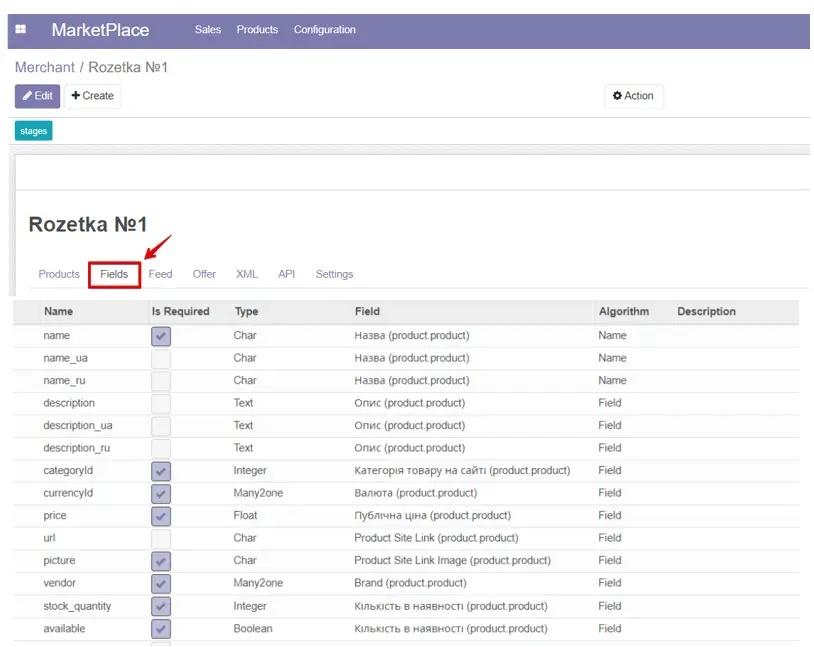The height and width of the screenshot is (647, 814).
Task: Select the stock_quantity row name
Action: (x=77, y=606)
